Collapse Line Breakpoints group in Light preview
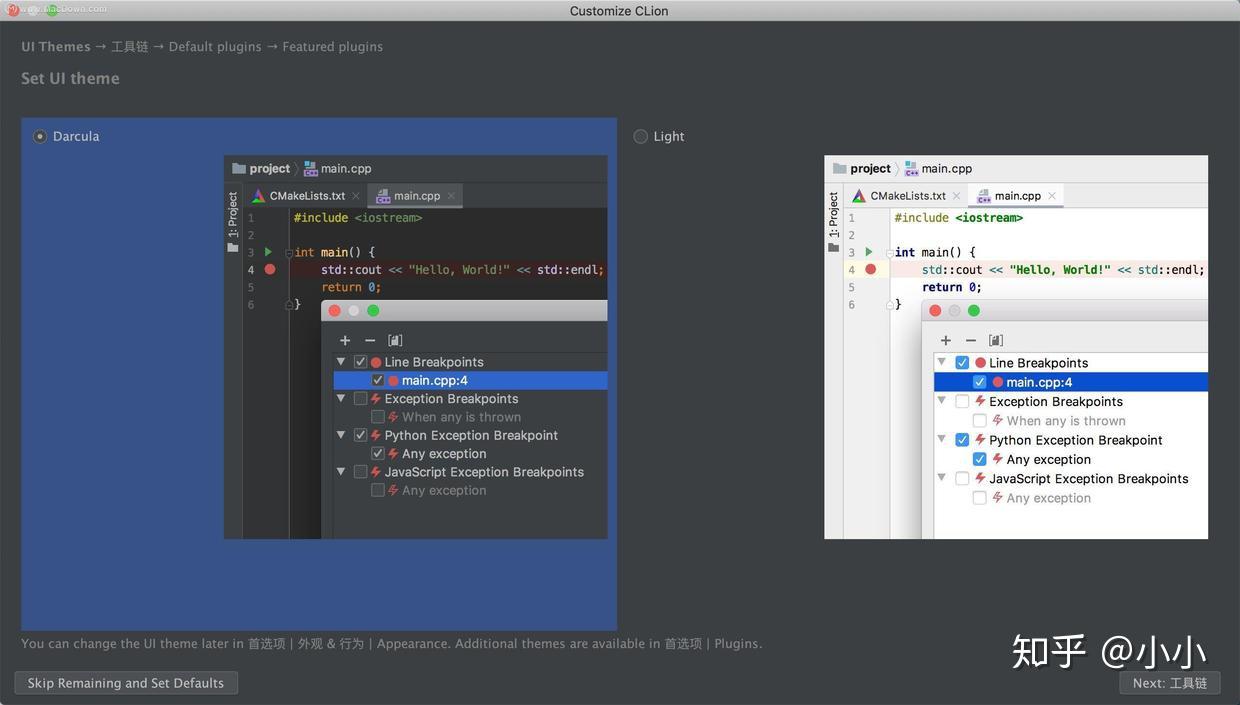 coord(942,362)
